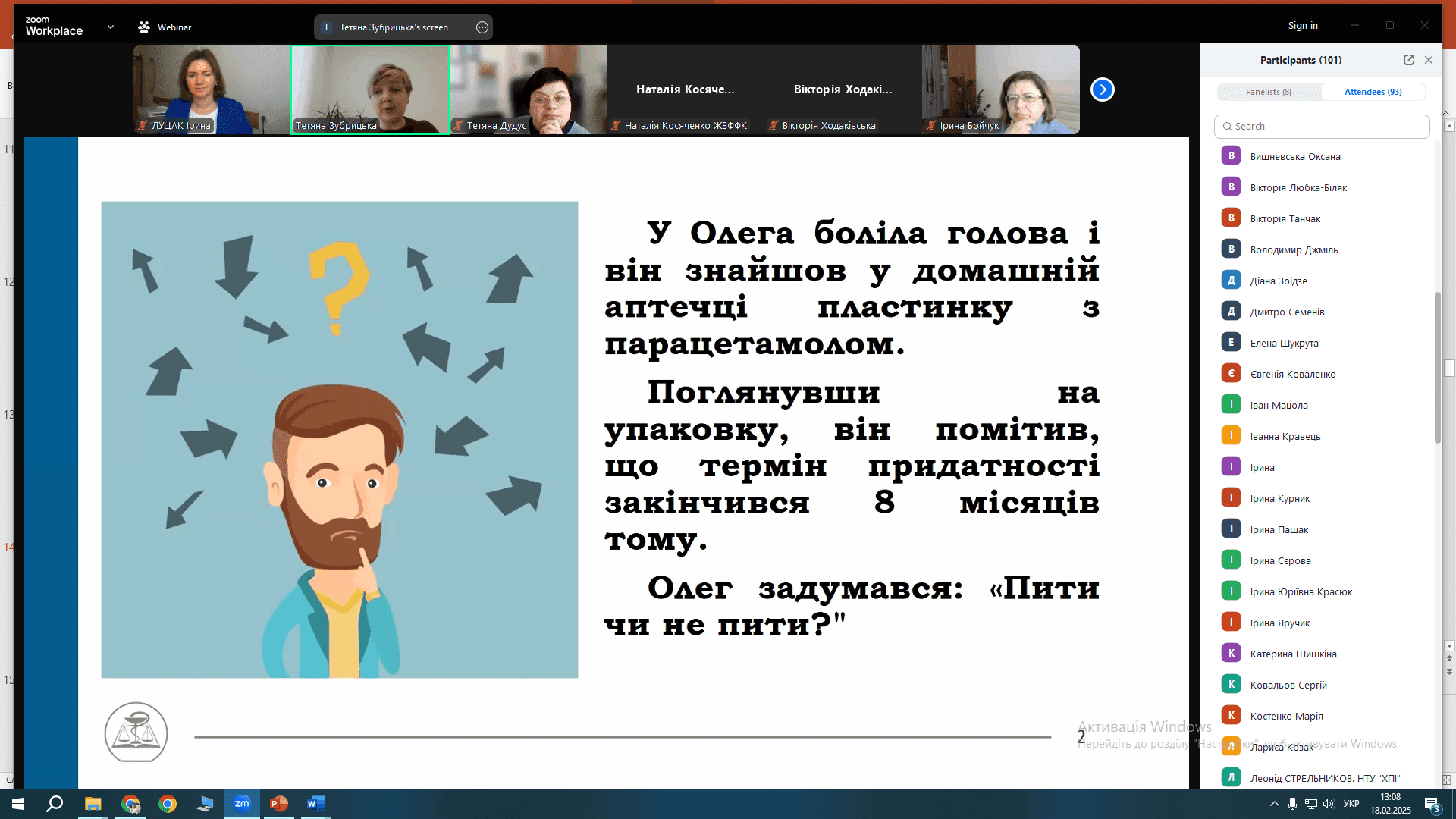1456x819 pixels.
Task: Select attendee Ірина Курник
Action: 1323,498
